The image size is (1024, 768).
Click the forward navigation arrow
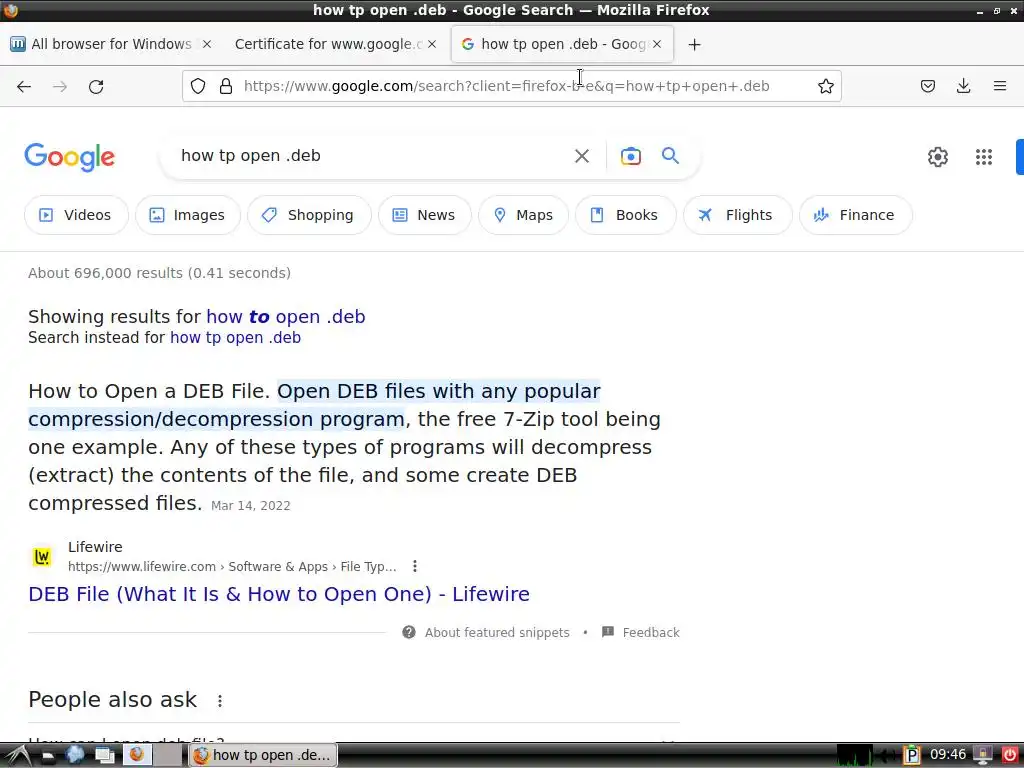coord(60,86)
